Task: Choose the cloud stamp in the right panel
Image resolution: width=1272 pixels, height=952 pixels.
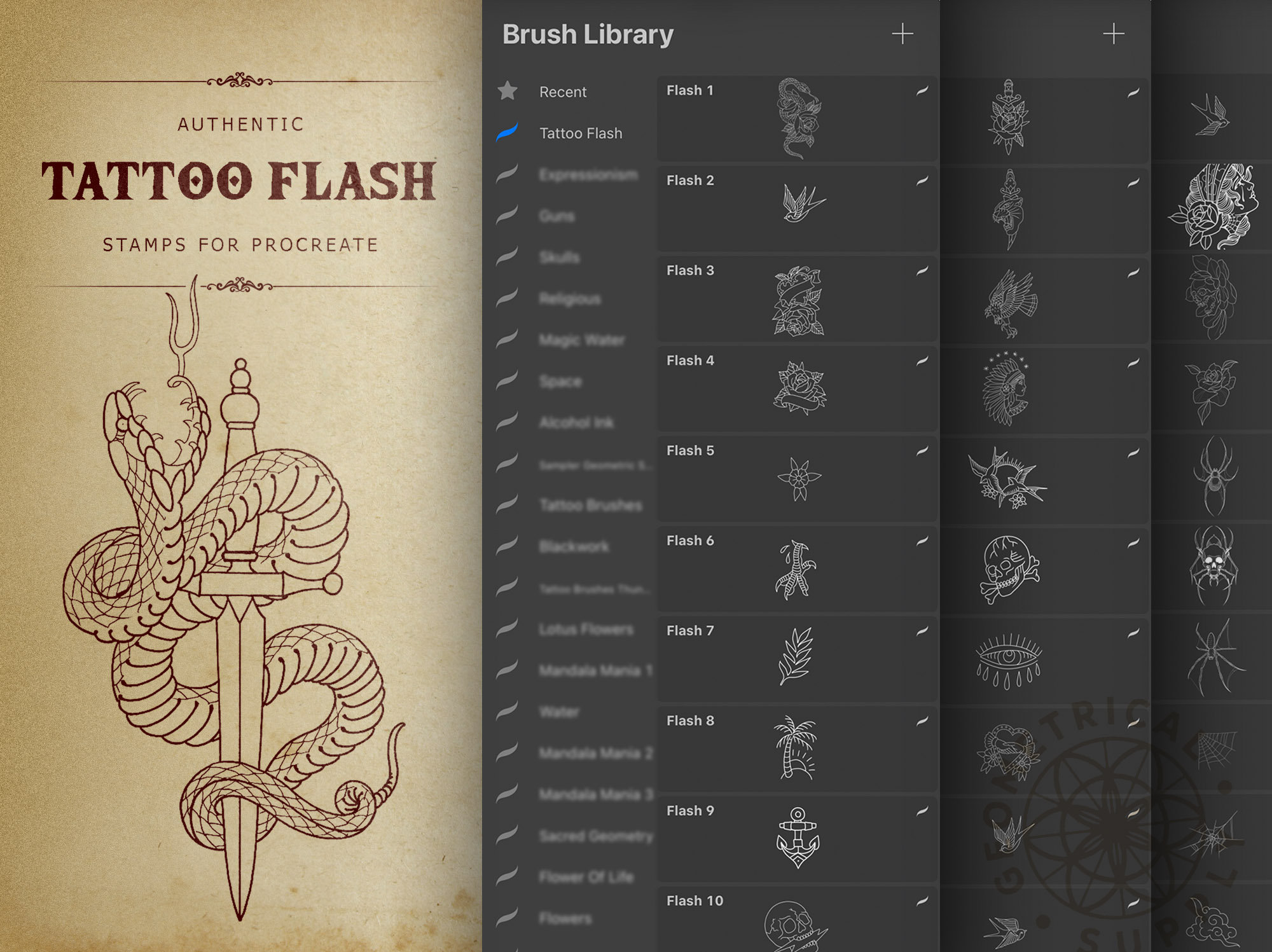Action: [x=1212, y=923]
